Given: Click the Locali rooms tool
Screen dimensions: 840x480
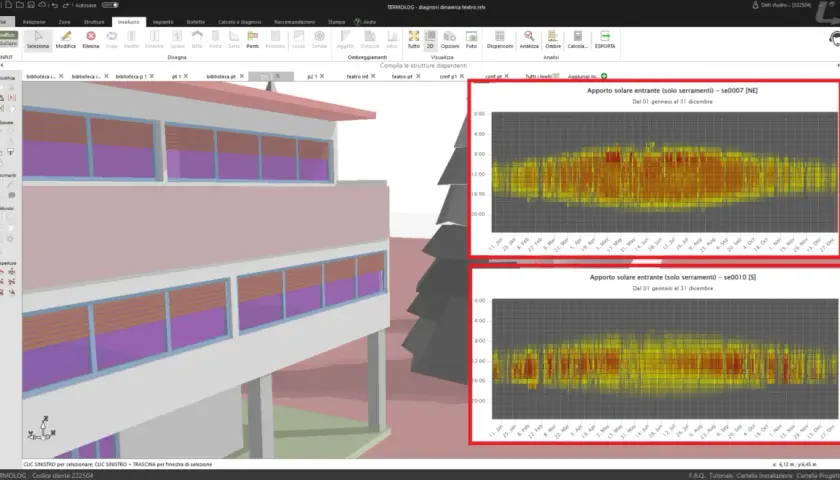Looking at the screenshot, I should click(x=298, y=40).
